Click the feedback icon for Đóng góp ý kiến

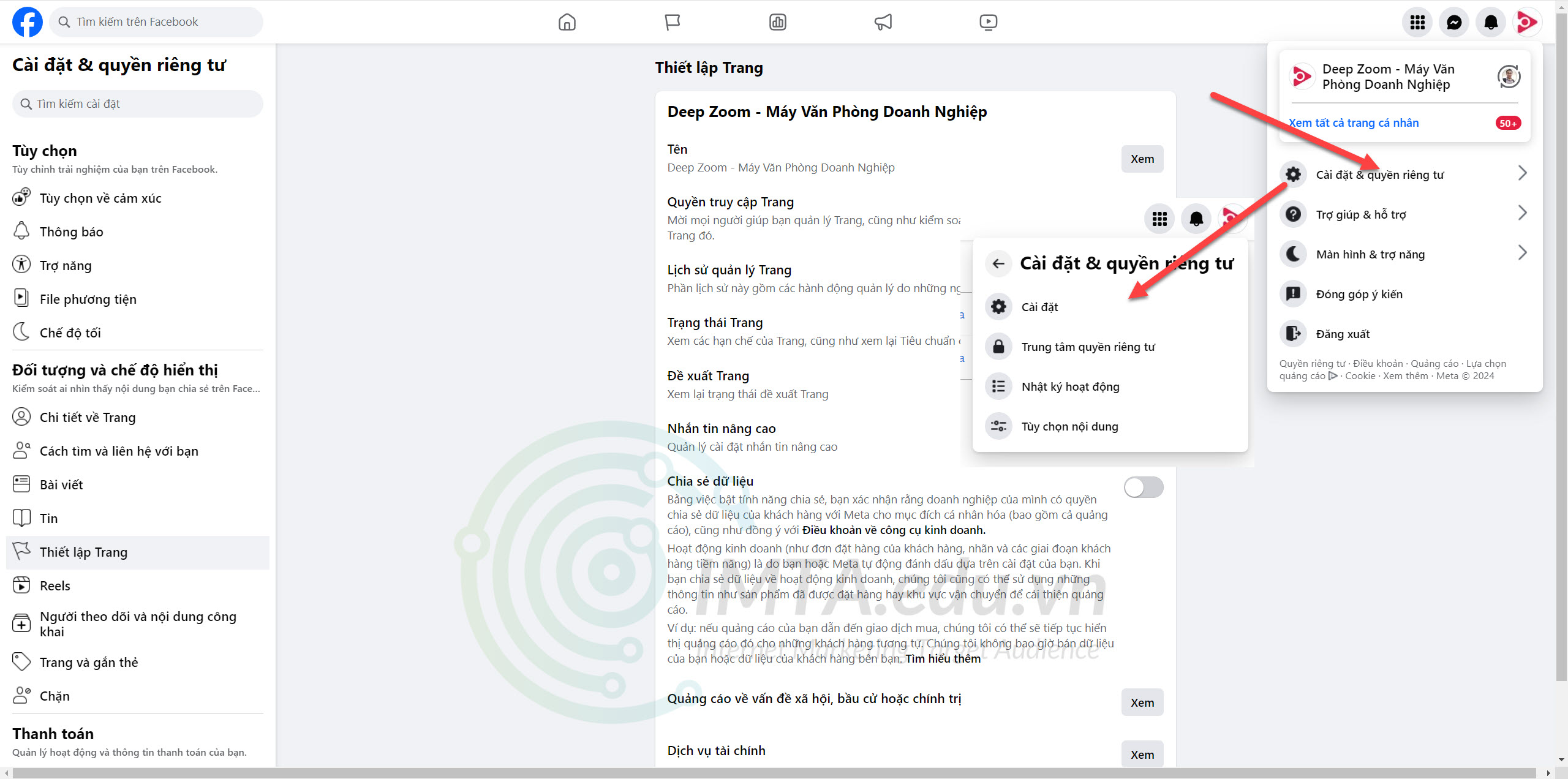[1293, 293]
